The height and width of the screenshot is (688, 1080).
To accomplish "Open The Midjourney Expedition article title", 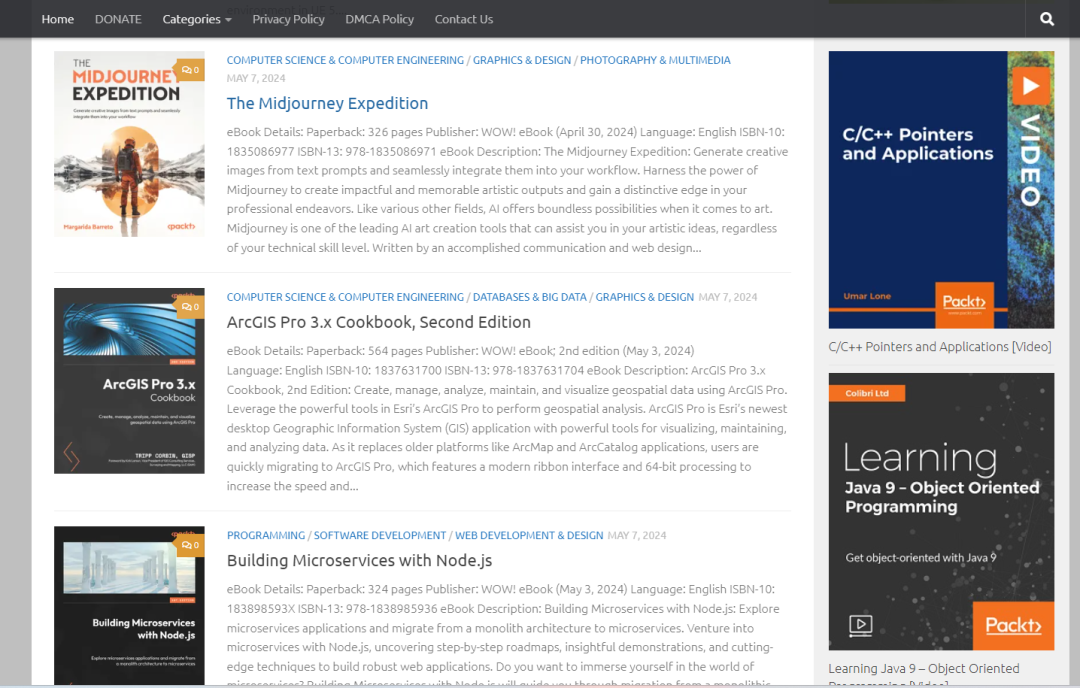I will click(327, 103).
